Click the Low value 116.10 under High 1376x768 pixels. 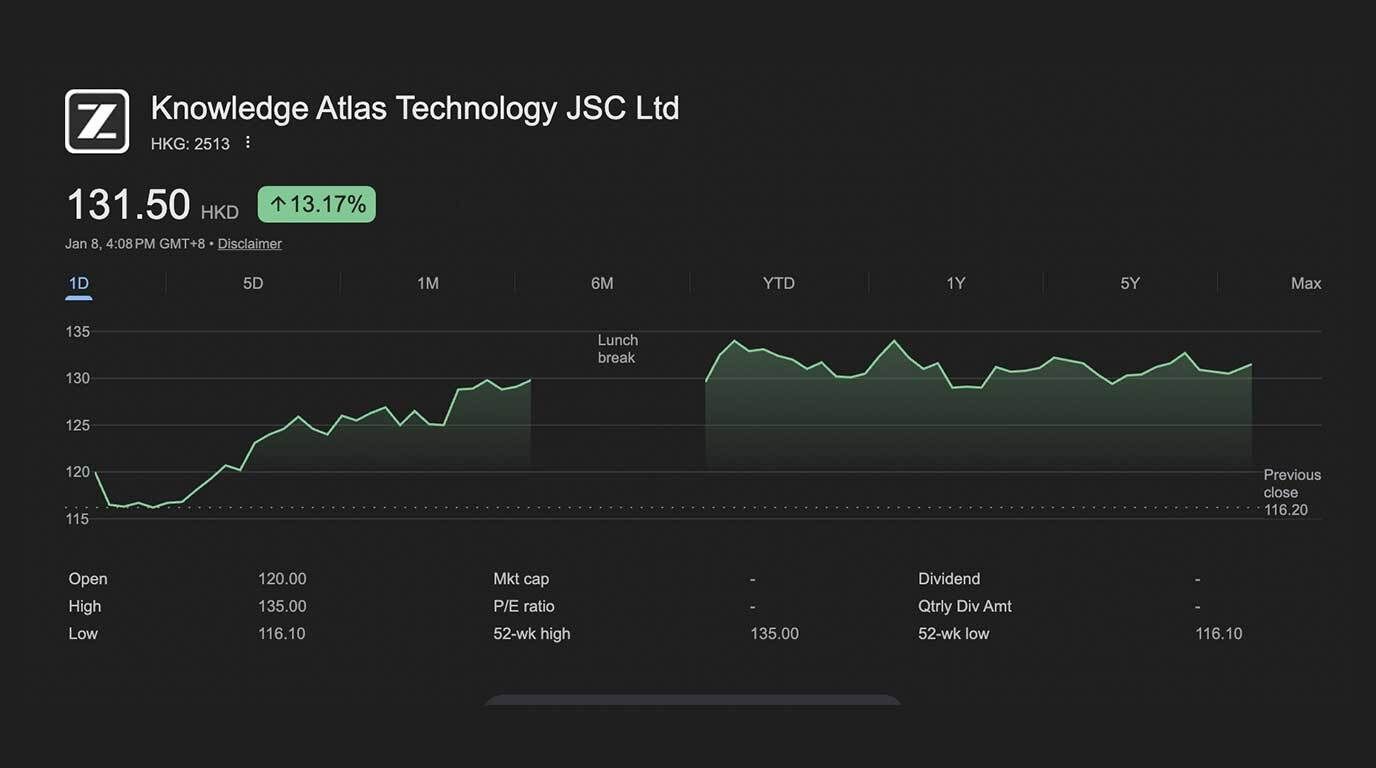tap(282, 634)
